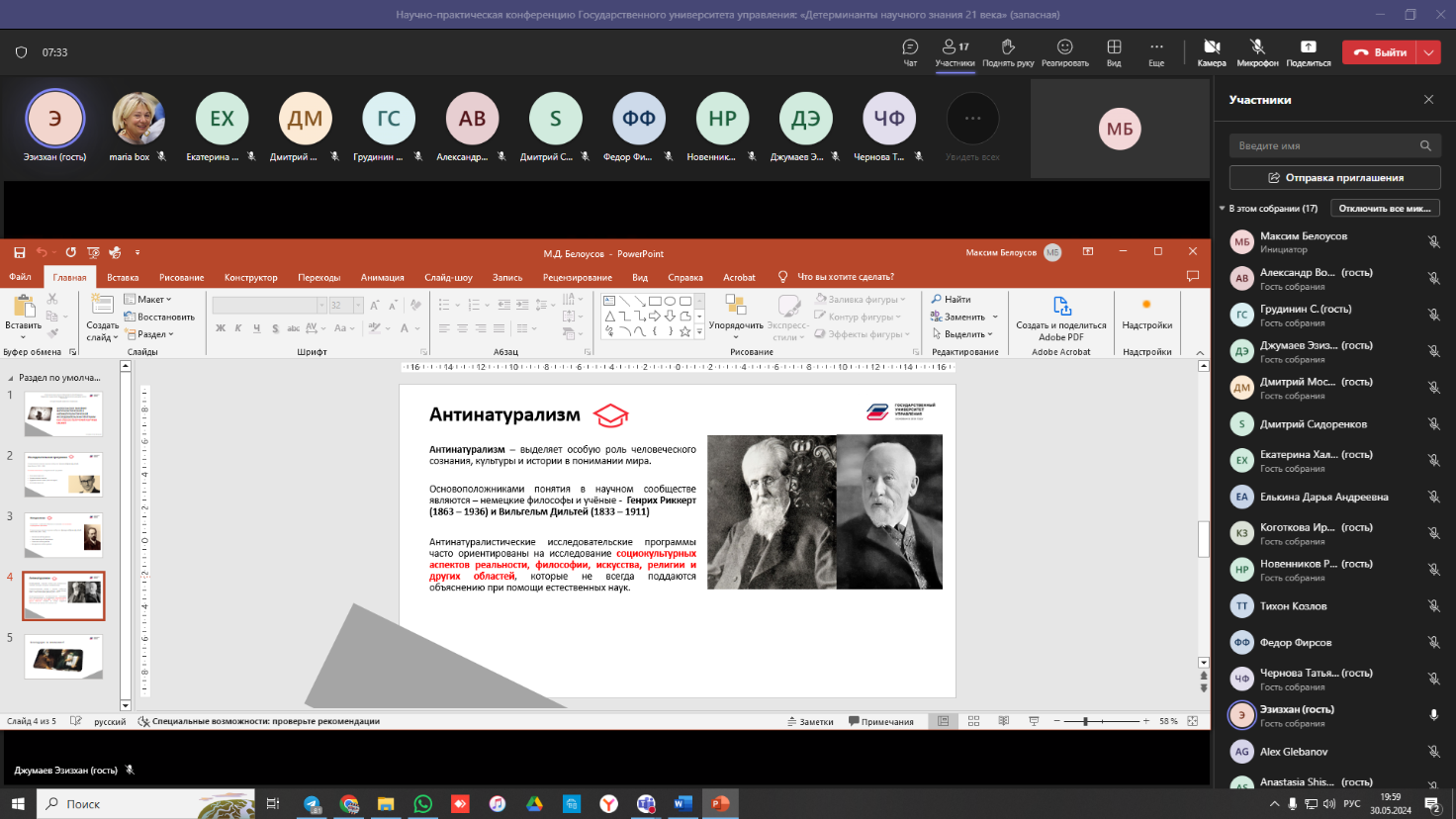Mute all participants' microphones

click(1384, 209)
